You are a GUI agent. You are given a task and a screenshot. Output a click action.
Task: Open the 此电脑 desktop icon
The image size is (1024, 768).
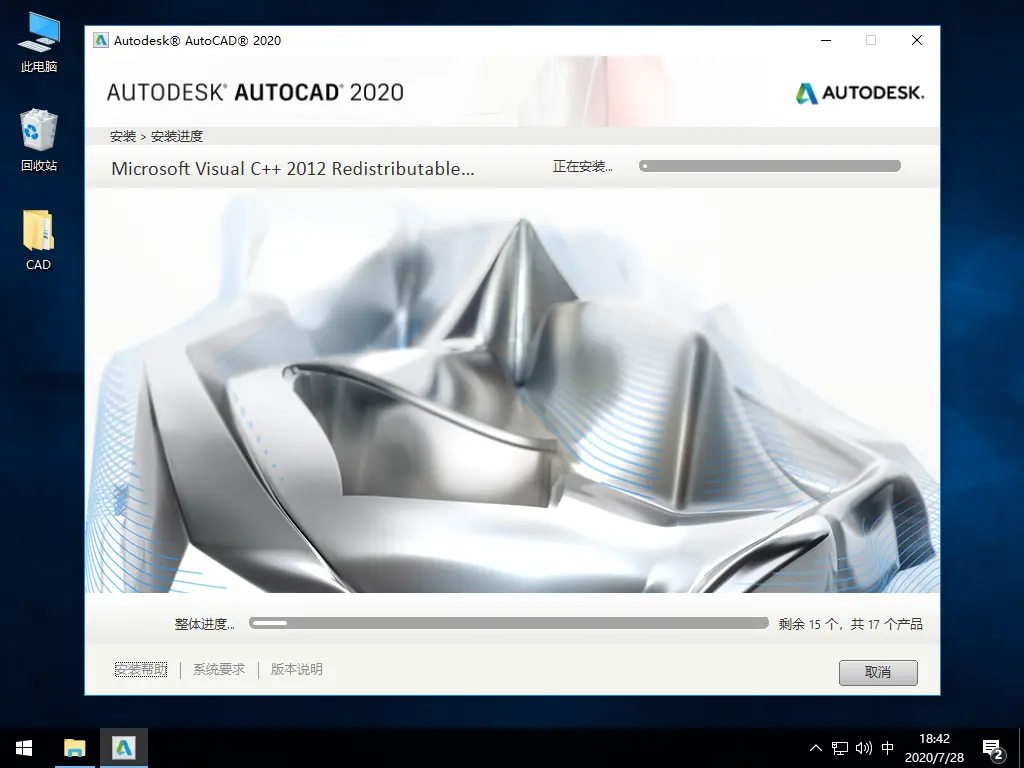tap(39, 42)
